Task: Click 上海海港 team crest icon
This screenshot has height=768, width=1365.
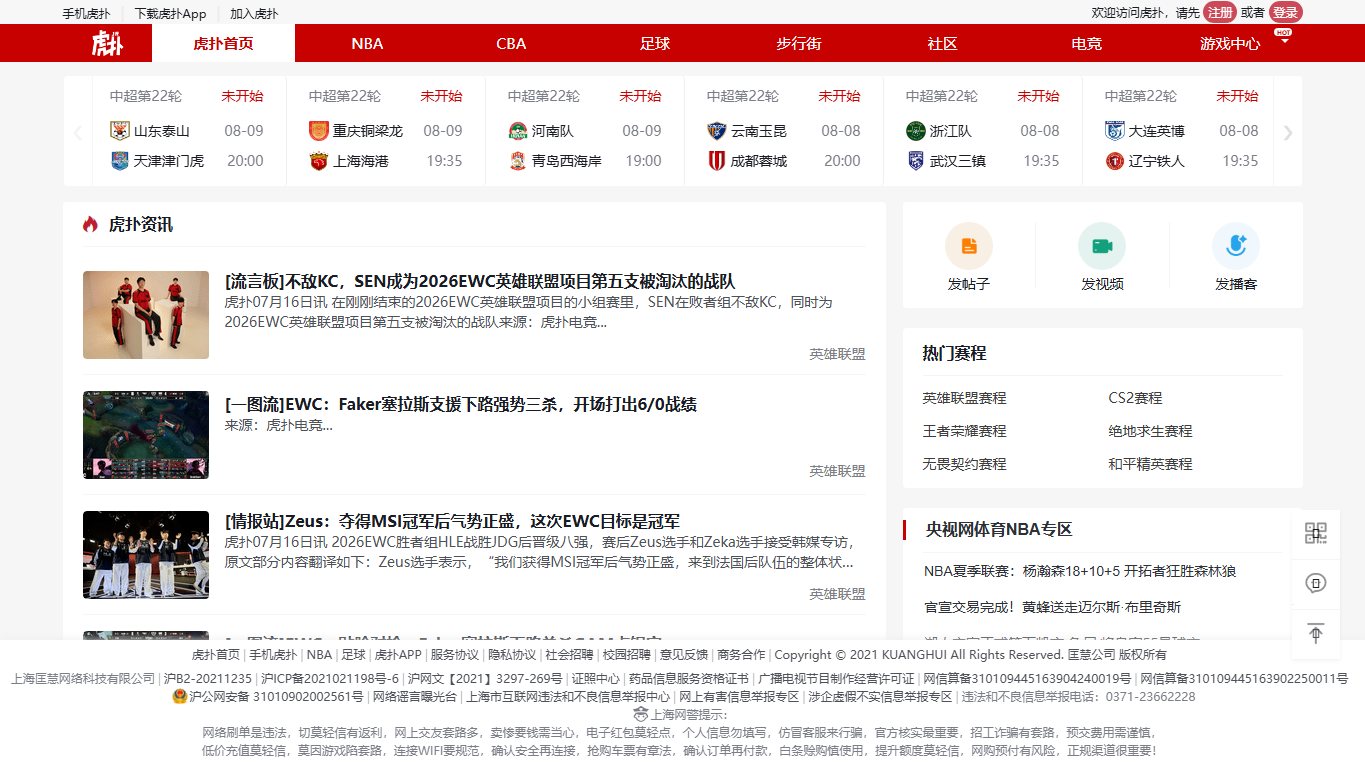Action: [x=319, y=160]
